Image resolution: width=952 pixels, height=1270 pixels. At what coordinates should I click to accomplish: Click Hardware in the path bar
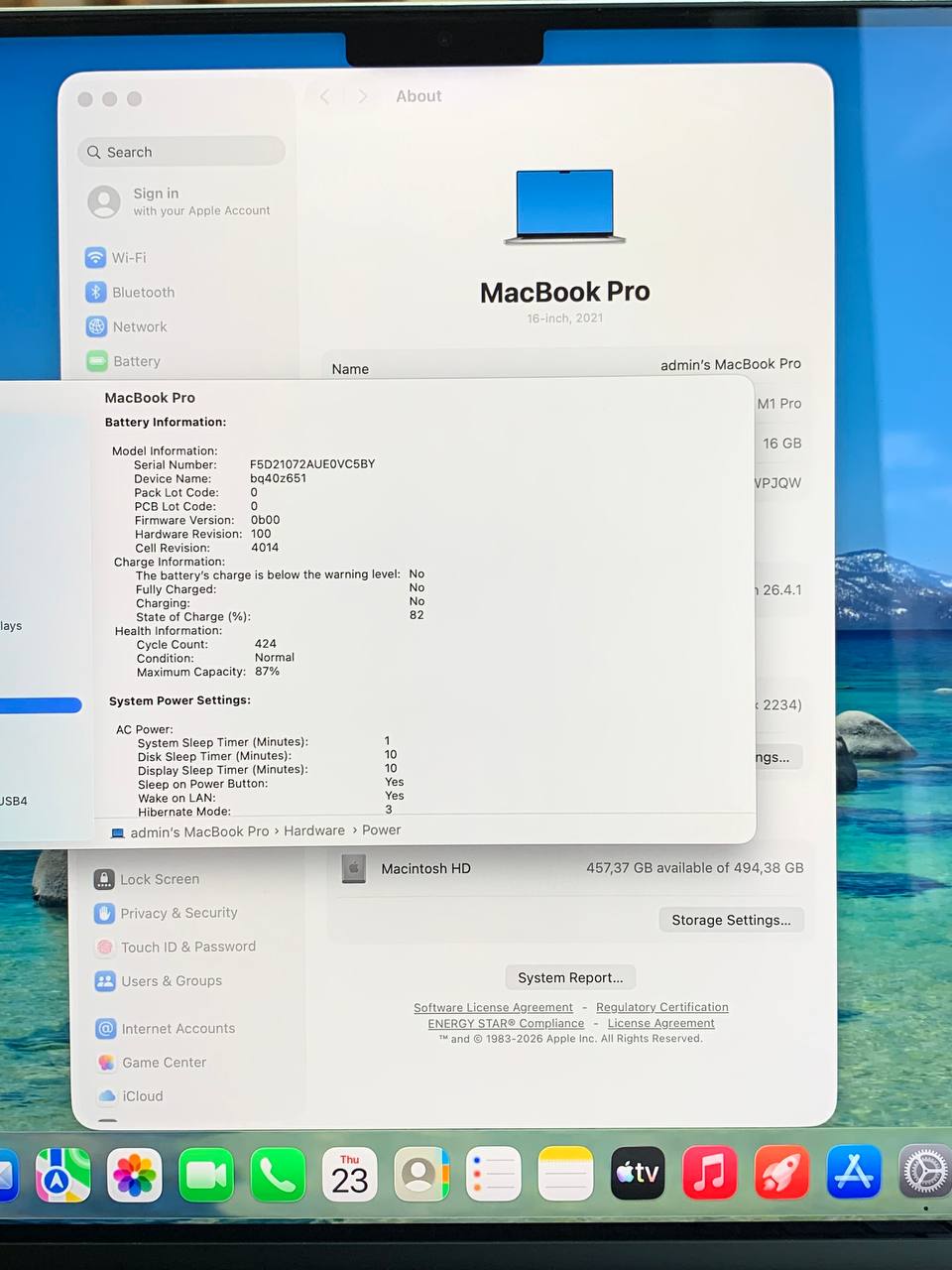(314, 830)
